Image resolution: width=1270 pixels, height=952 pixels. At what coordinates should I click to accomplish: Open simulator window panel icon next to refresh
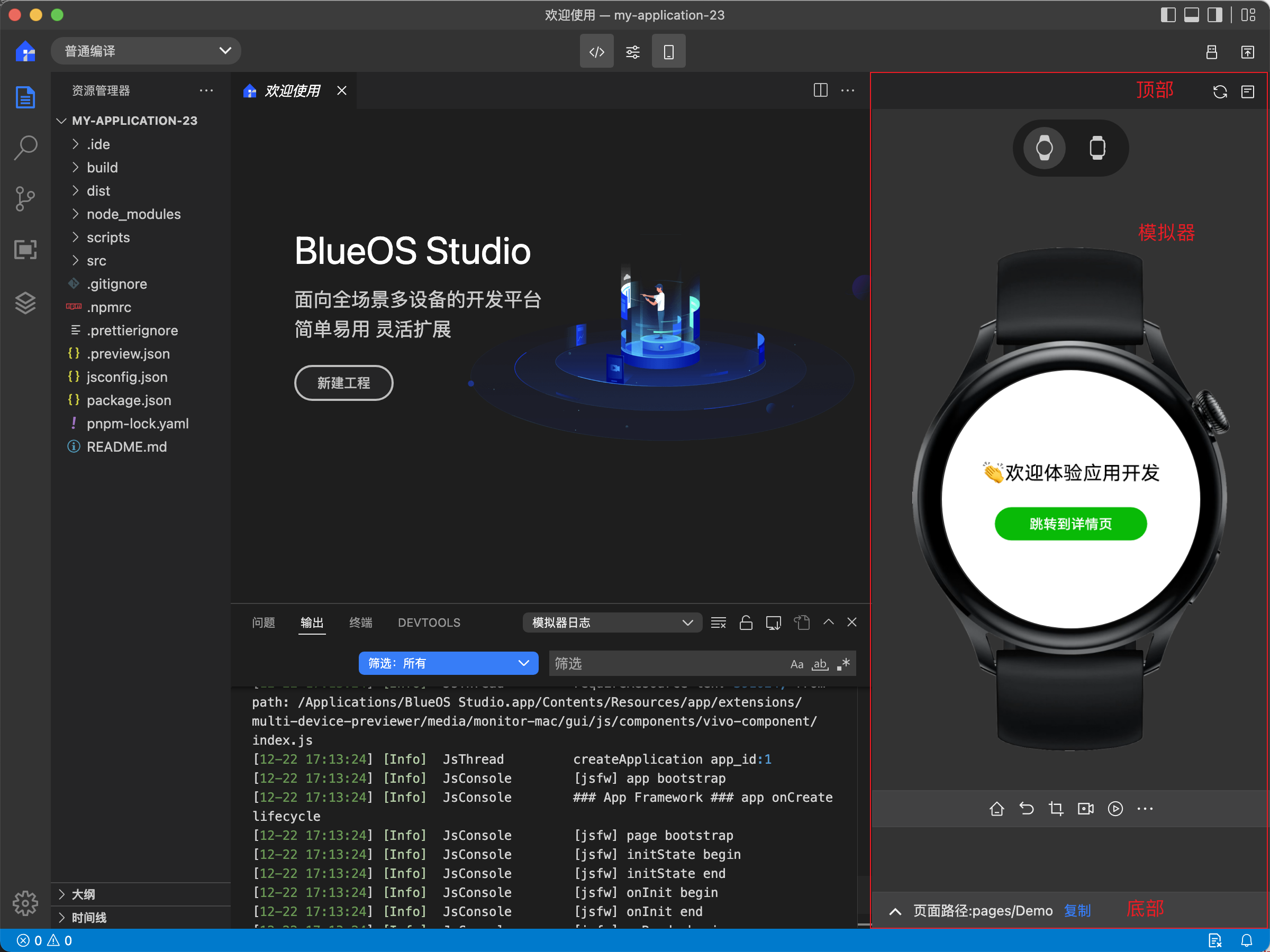1248,92
